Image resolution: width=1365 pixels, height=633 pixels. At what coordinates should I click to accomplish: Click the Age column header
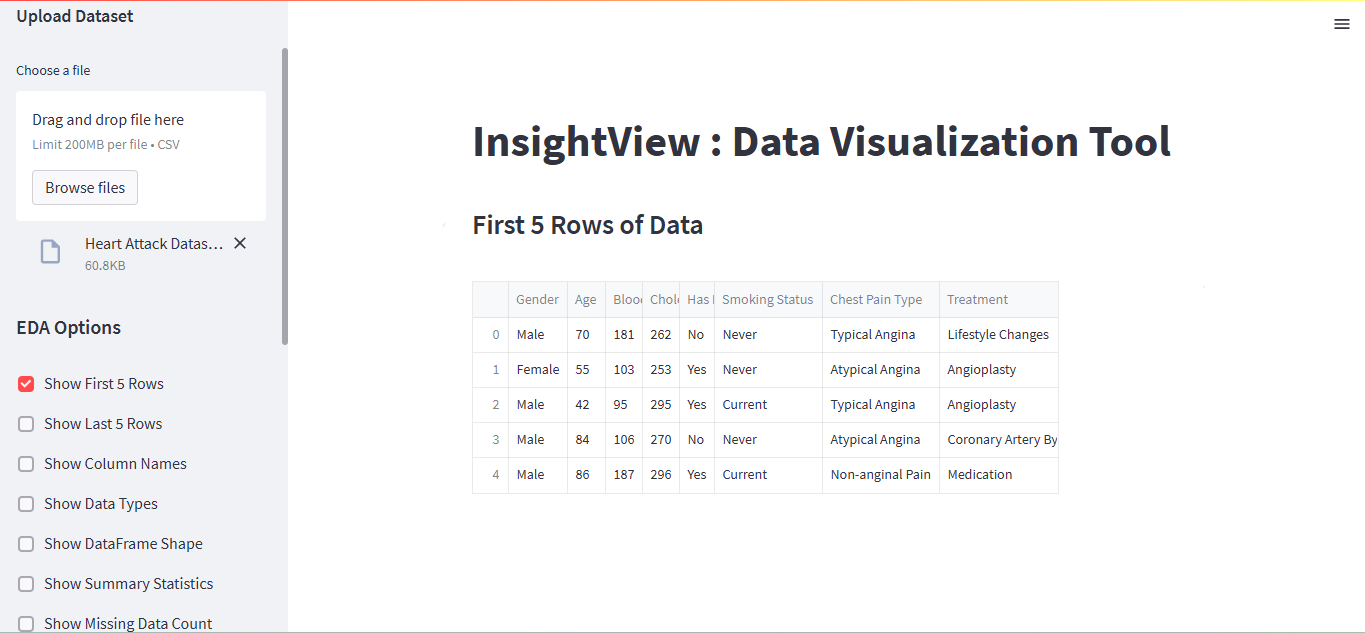tap(586, 300)
